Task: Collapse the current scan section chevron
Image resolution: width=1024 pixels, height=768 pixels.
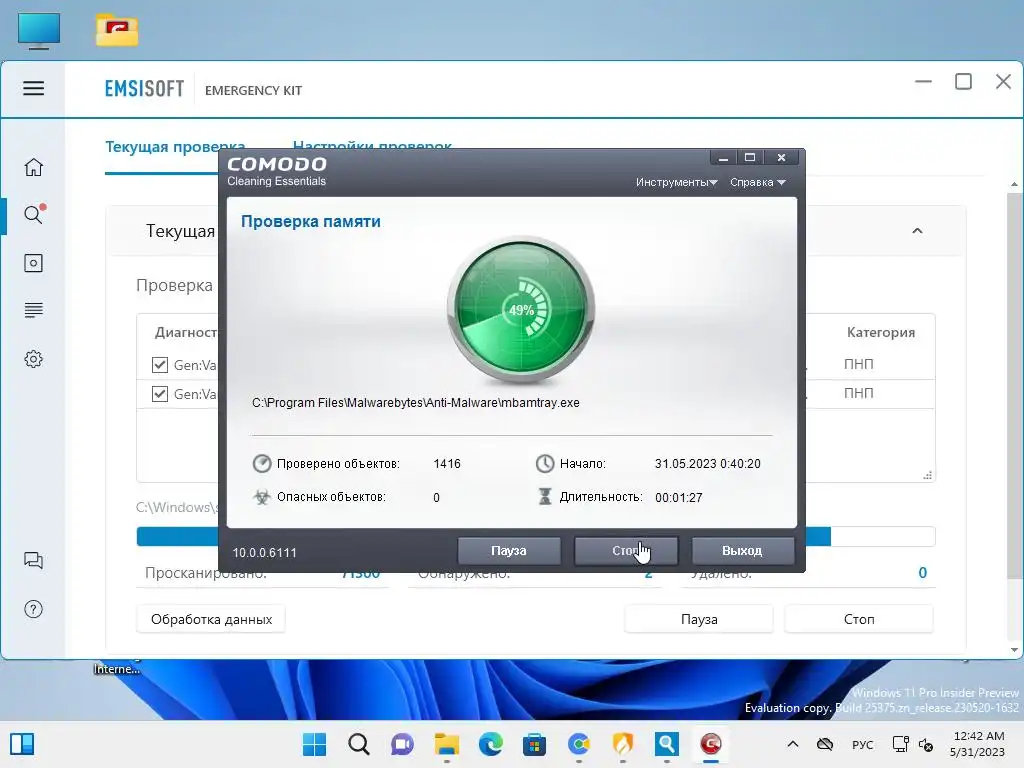Action: 917,231
